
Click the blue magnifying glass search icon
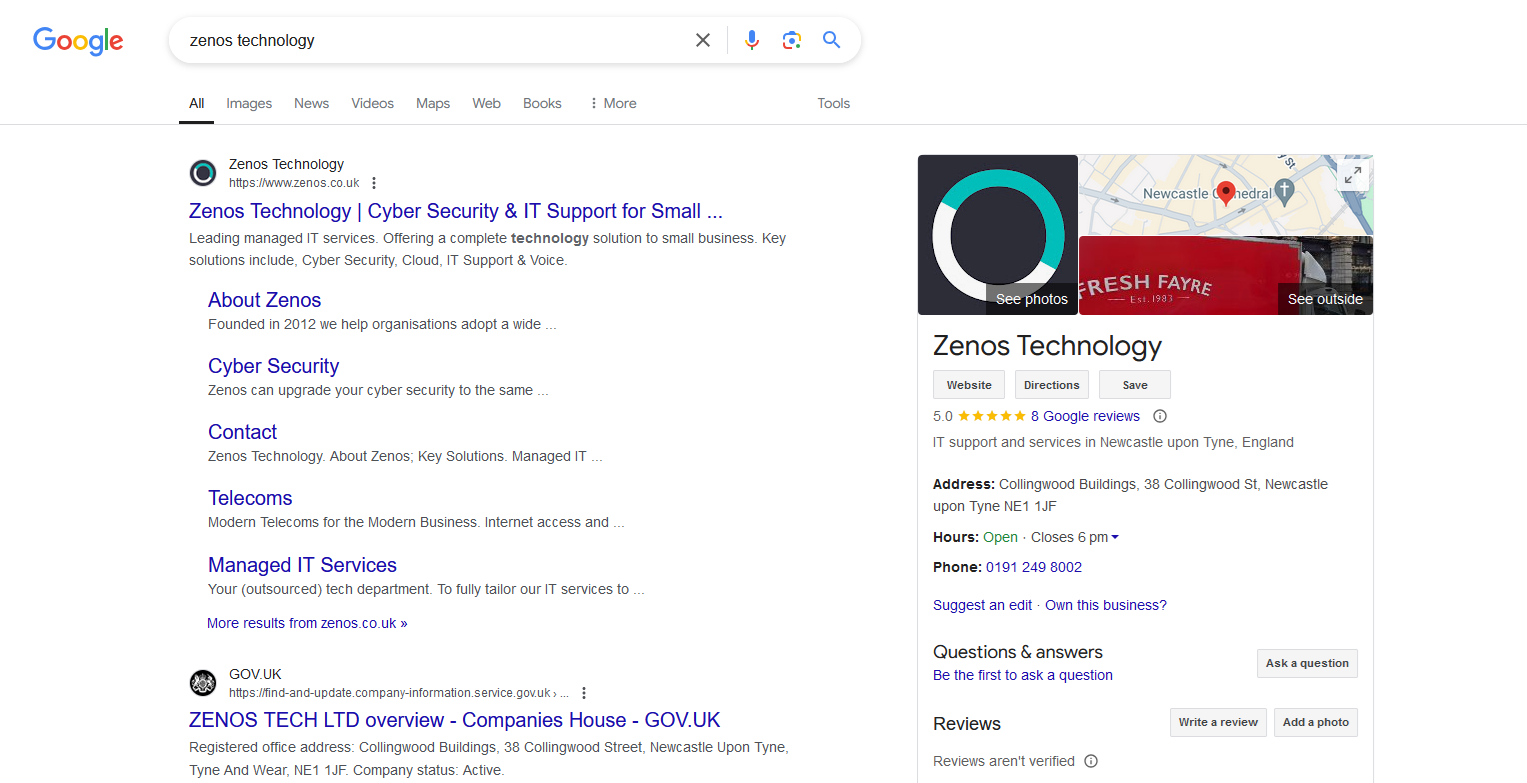click(831, 40)
